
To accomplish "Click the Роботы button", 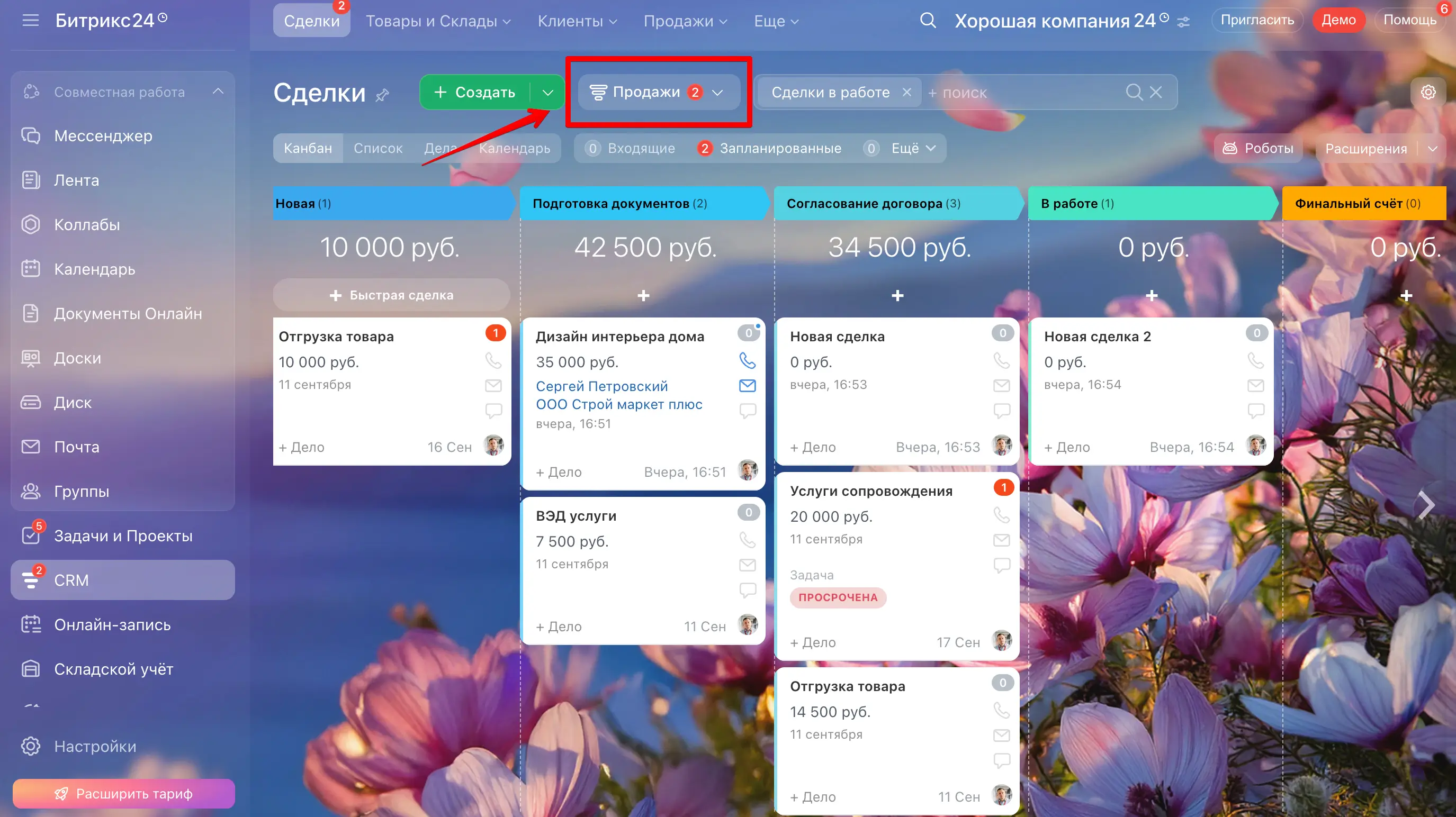I will tap(1257, 148).
